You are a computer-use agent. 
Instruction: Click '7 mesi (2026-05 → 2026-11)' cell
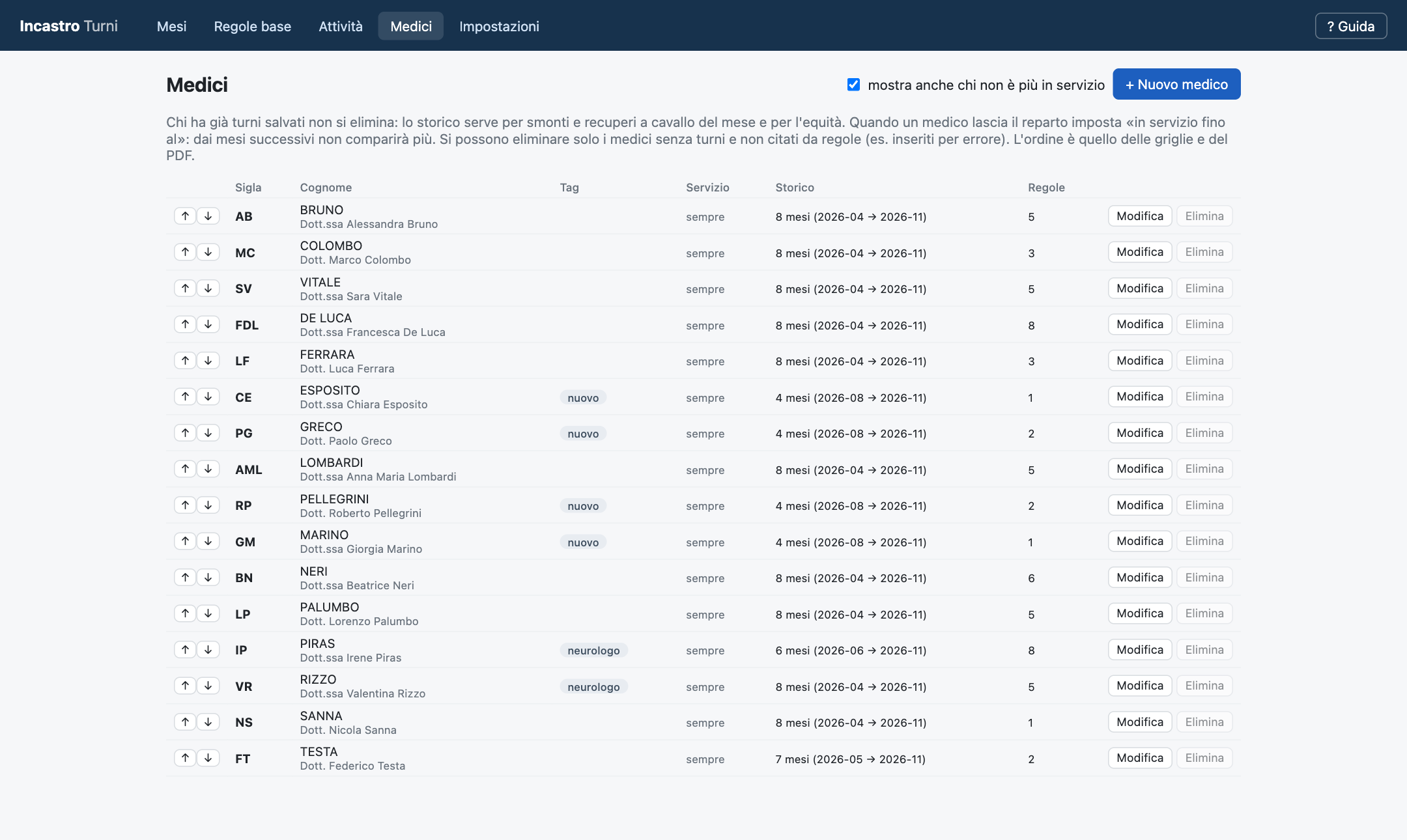click(x=850, y=759)
